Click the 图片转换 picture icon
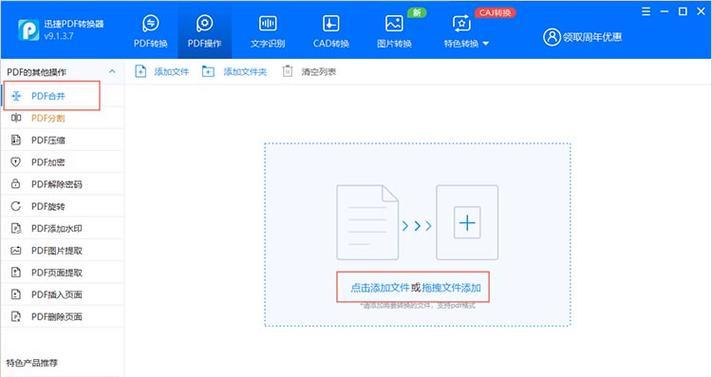 click(x=394, y=23)
